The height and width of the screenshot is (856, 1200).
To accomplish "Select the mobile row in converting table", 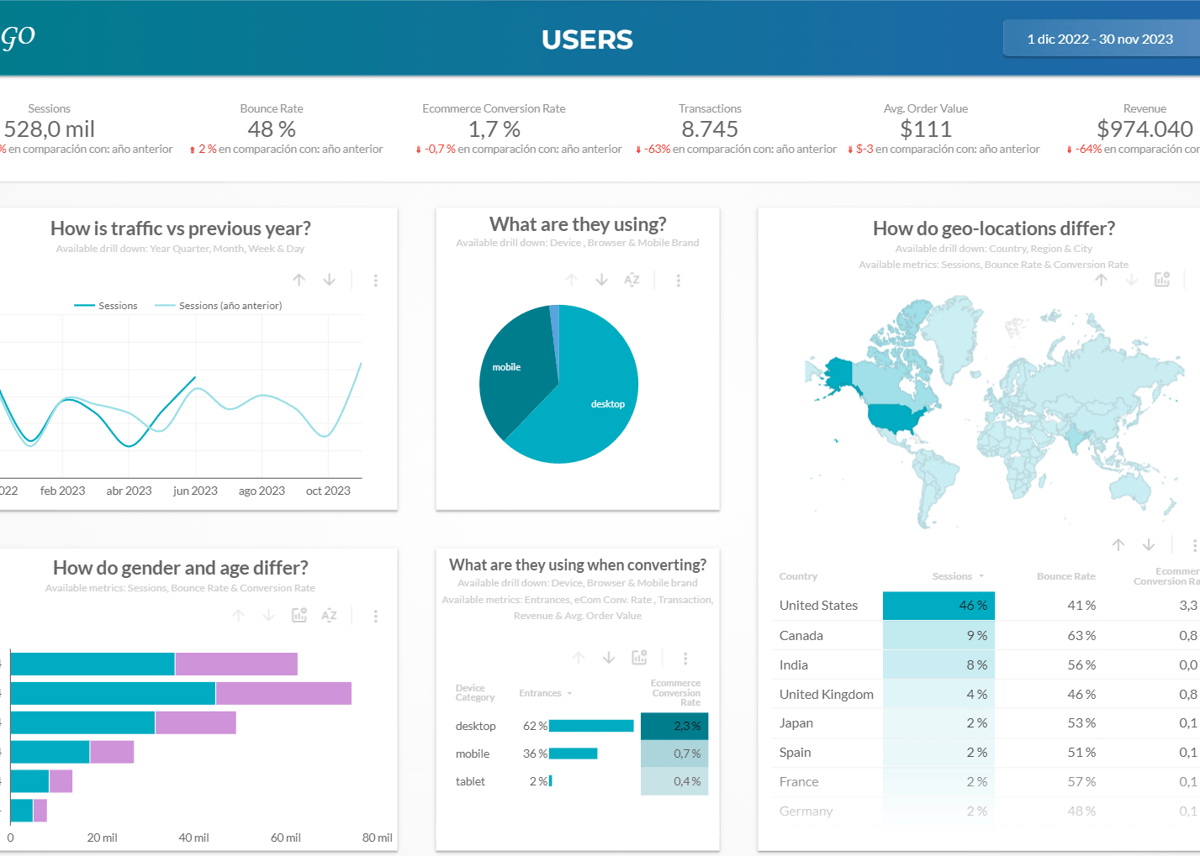I will click(581, 754).
